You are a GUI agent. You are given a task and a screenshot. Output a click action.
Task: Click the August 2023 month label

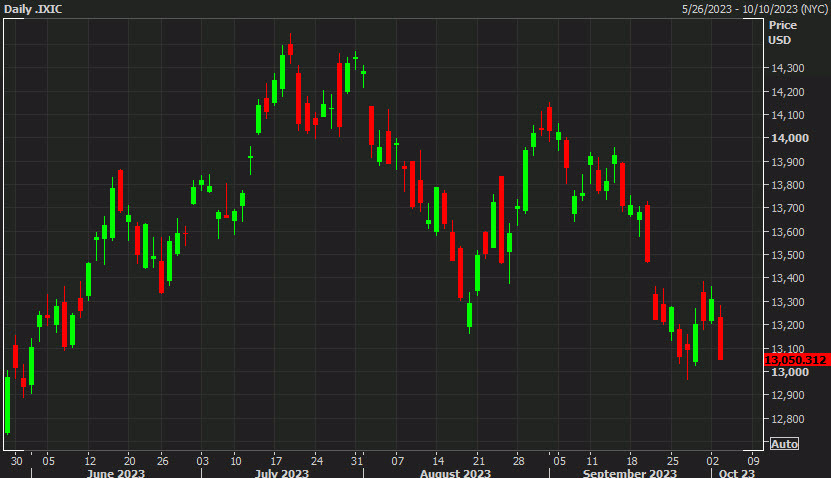click(455, 473)
